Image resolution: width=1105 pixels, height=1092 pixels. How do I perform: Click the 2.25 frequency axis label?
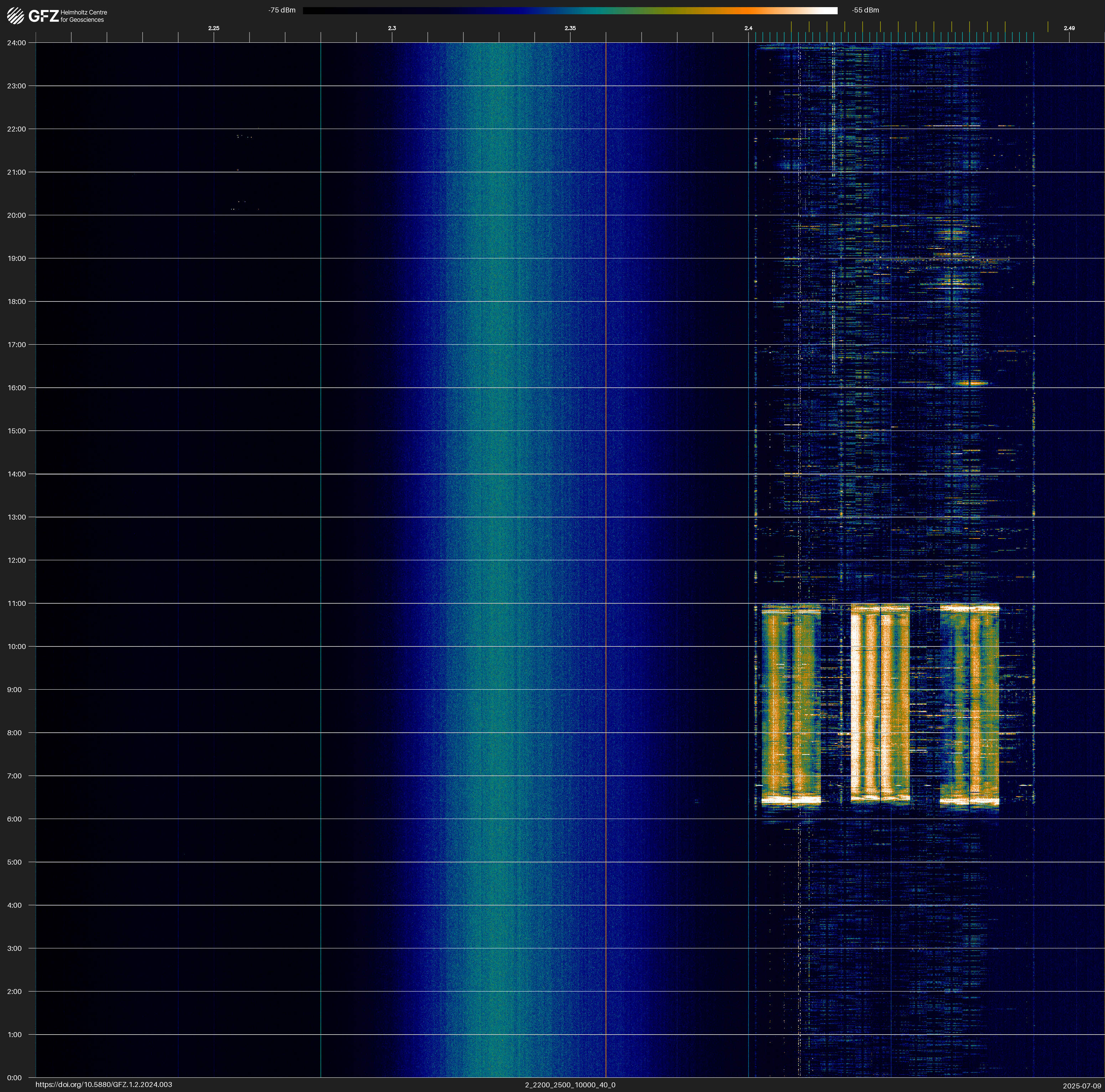(213, 28)
